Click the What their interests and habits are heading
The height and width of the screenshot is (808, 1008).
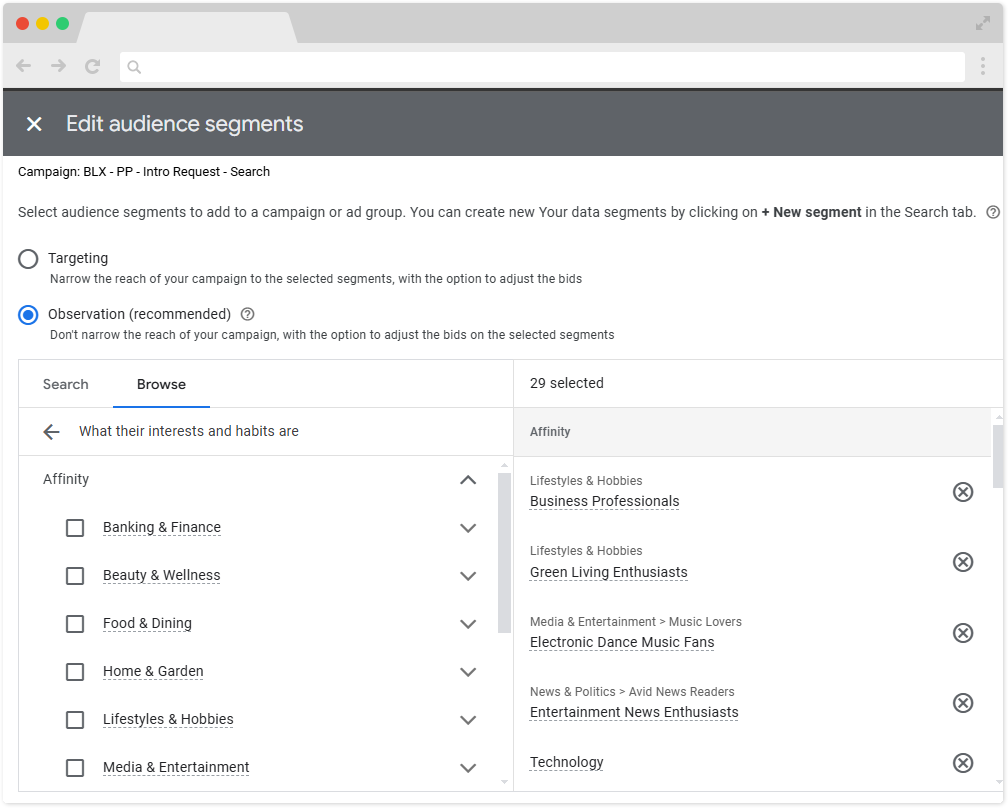click(x=189, y=431)
